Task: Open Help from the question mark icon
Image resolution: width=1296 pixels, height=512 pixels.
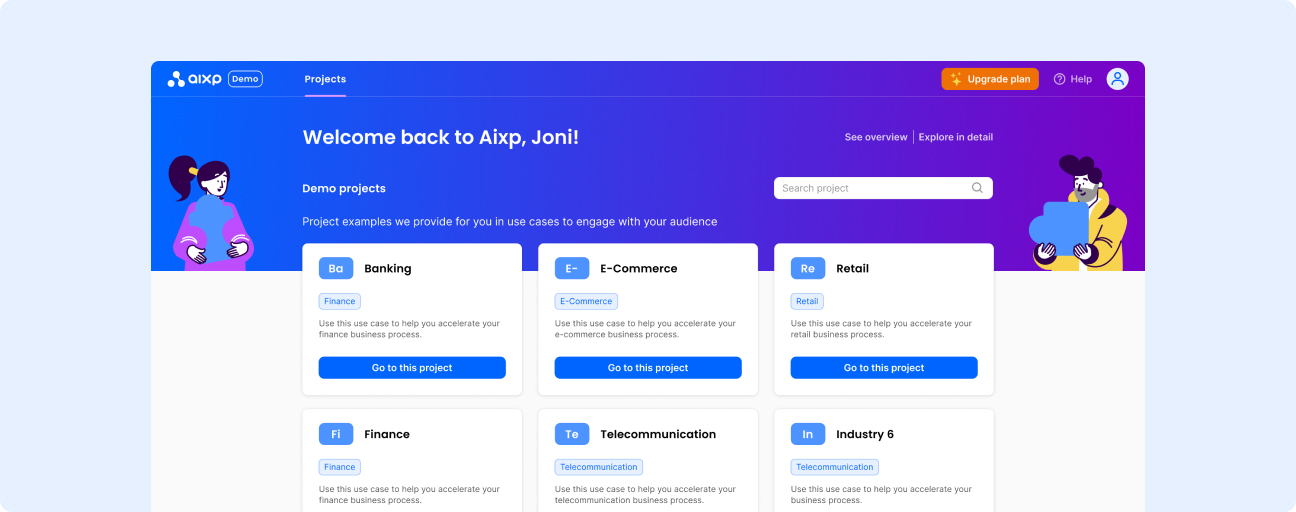Action: (x=1060, y=79)
